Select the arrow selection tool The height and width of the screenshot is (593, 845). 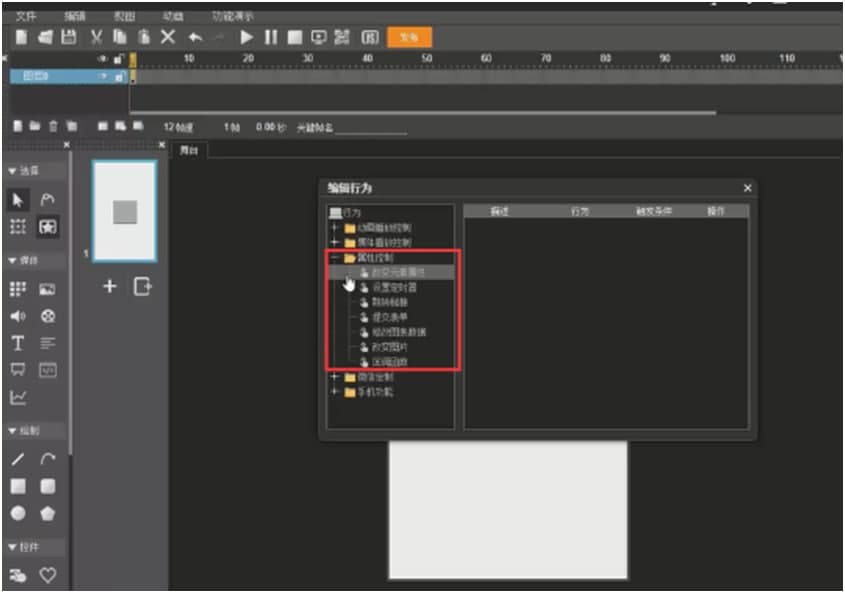click(x=18, y=200)
